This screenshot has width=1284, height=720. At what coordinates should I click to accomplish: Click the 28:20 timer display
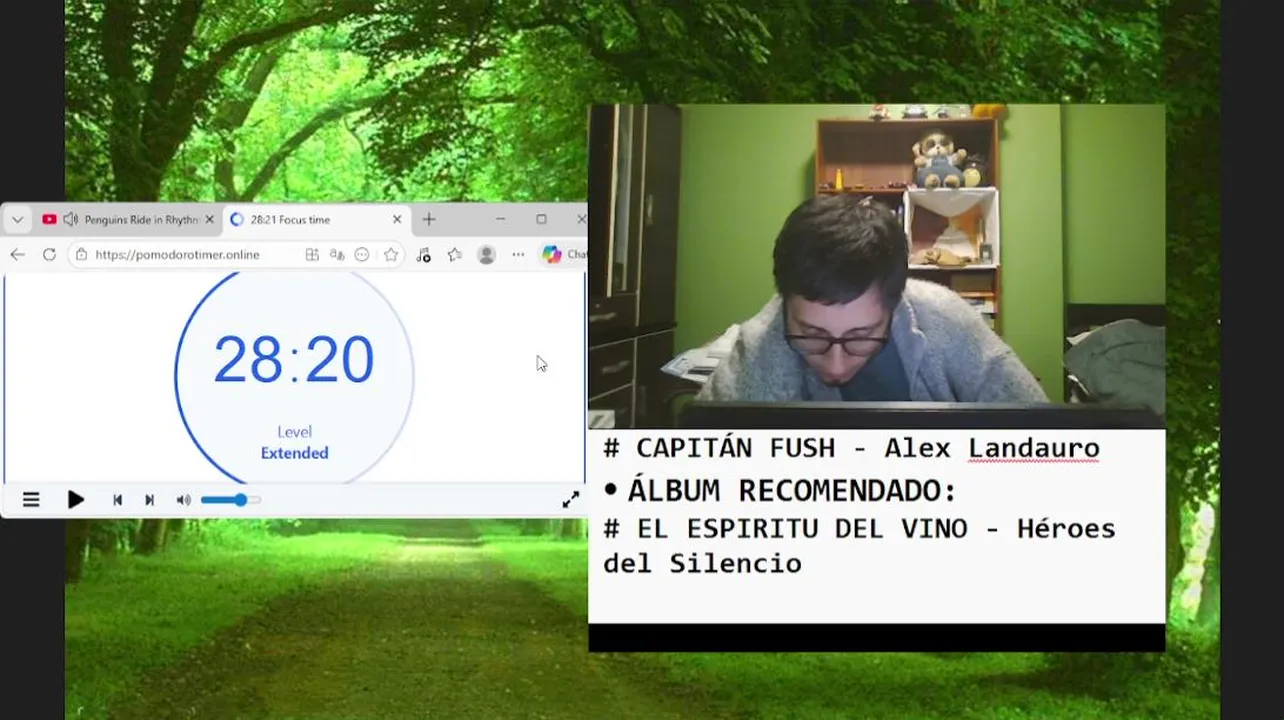[x=294, y=360]
